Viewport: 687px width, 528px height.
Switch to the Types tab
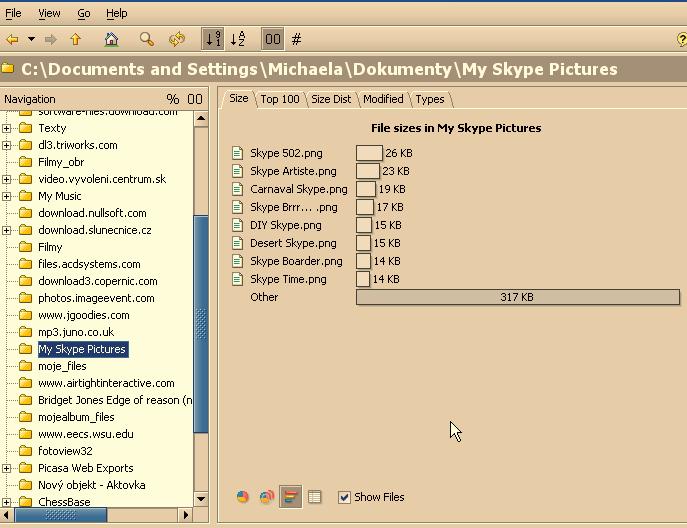tap(430, 99)
